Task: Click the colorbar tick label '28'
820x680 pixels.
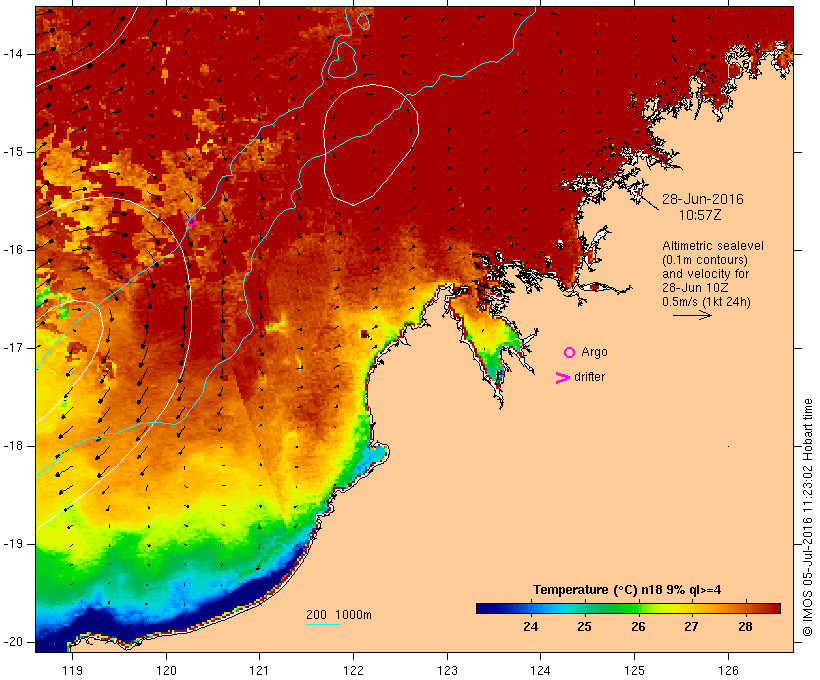Action: coord(745,627)
